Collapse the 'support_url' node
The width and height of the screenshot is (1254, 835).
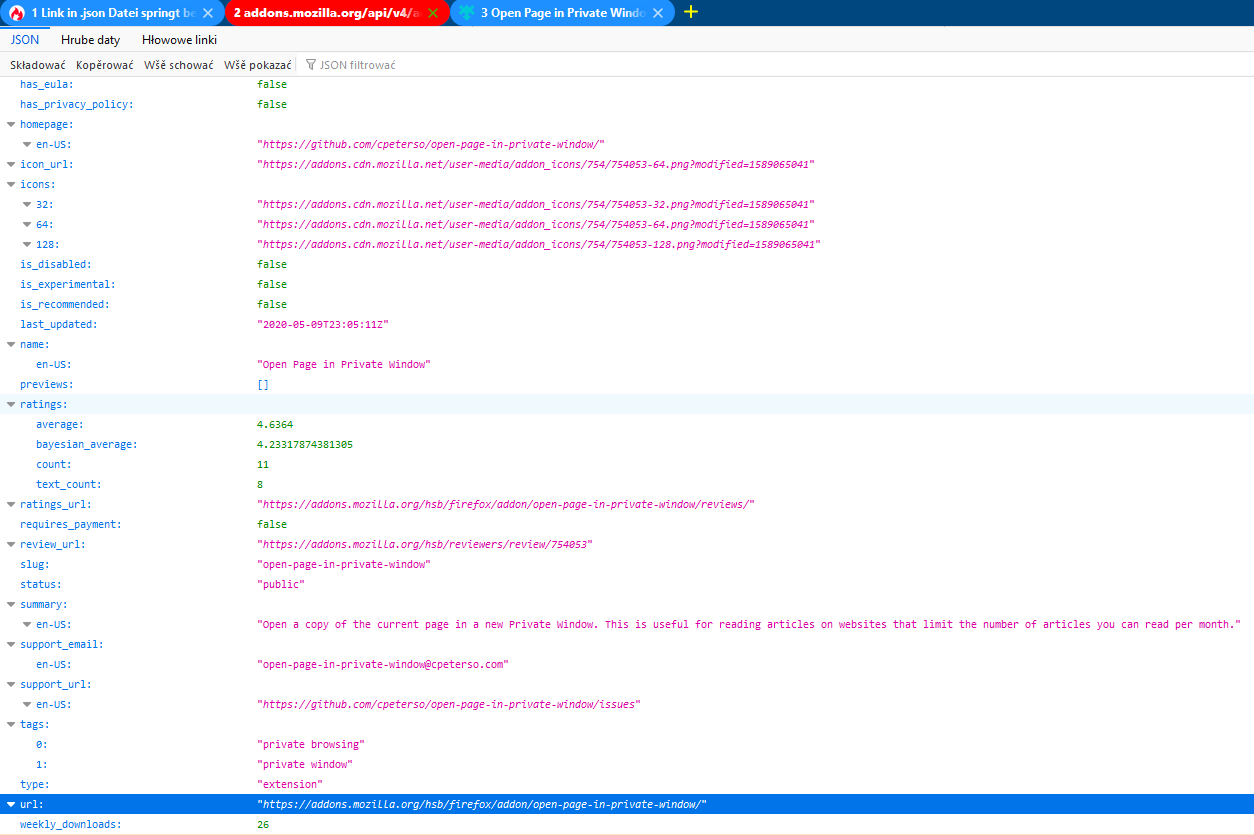[x=11, y=684]
